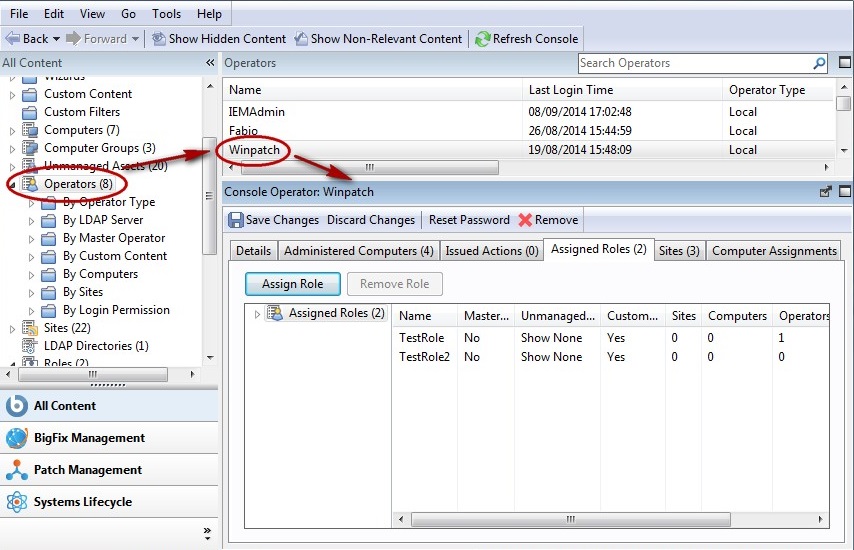Expand the By Custom Content folder
The width and height of the screenshot is (854, 550).
[x=31, y=257]
